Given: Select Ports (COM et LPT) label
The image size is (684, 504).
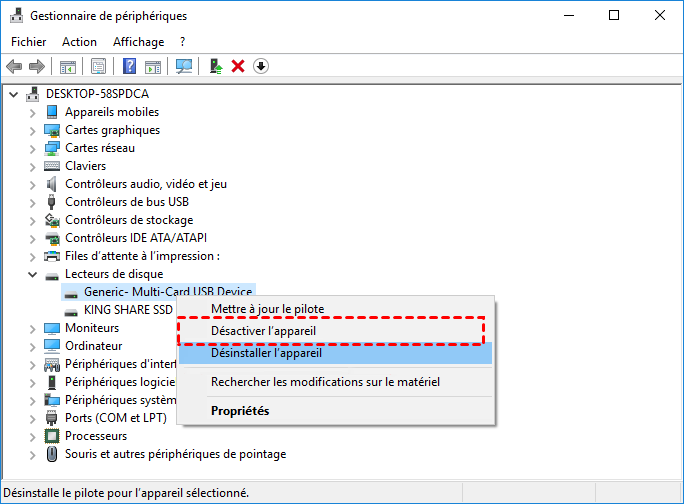Looking at the screenshot, I should [x=116, y=418].
